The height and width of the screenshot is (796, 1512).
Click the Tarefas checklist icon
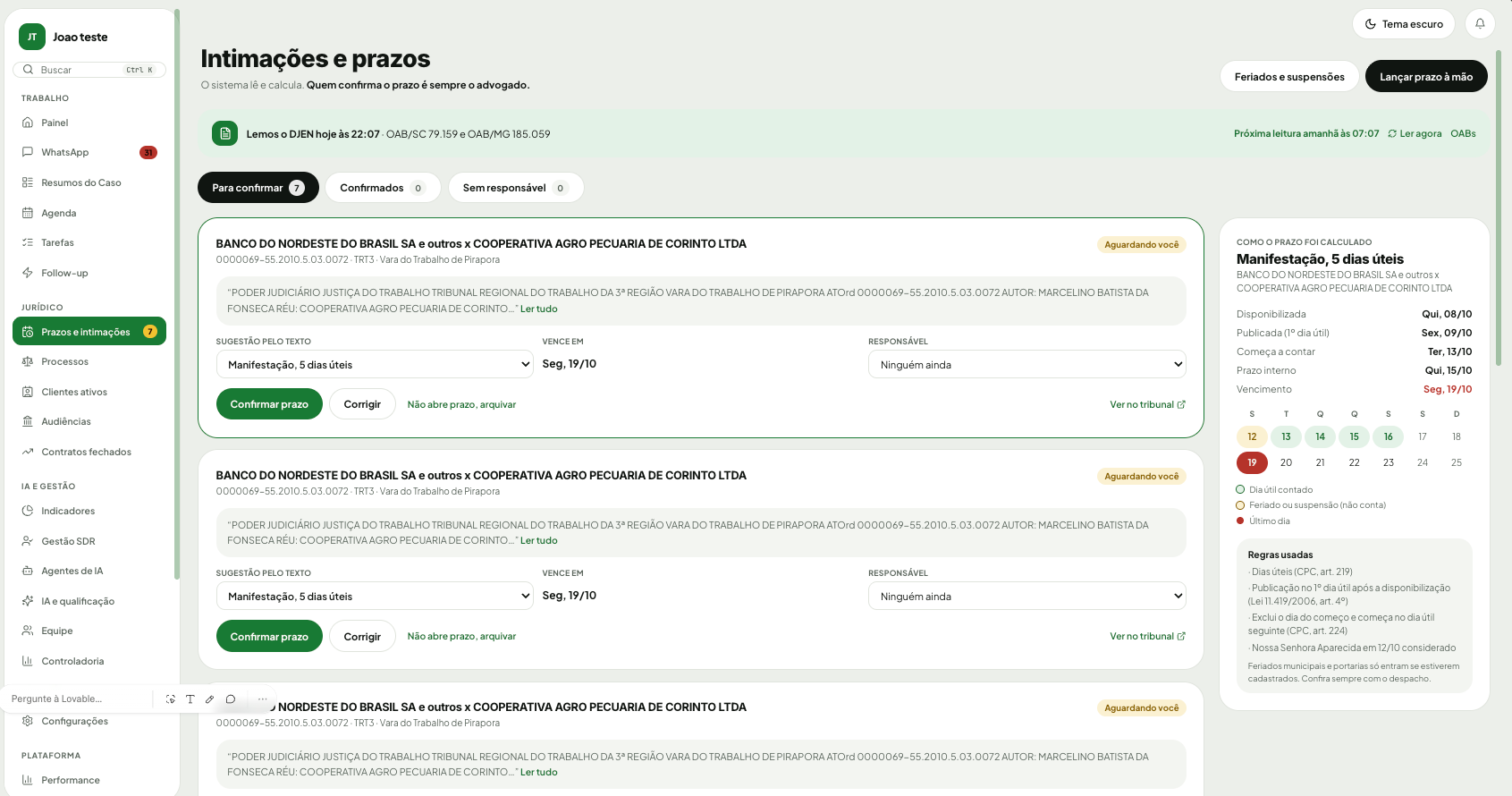click(28, 242)
